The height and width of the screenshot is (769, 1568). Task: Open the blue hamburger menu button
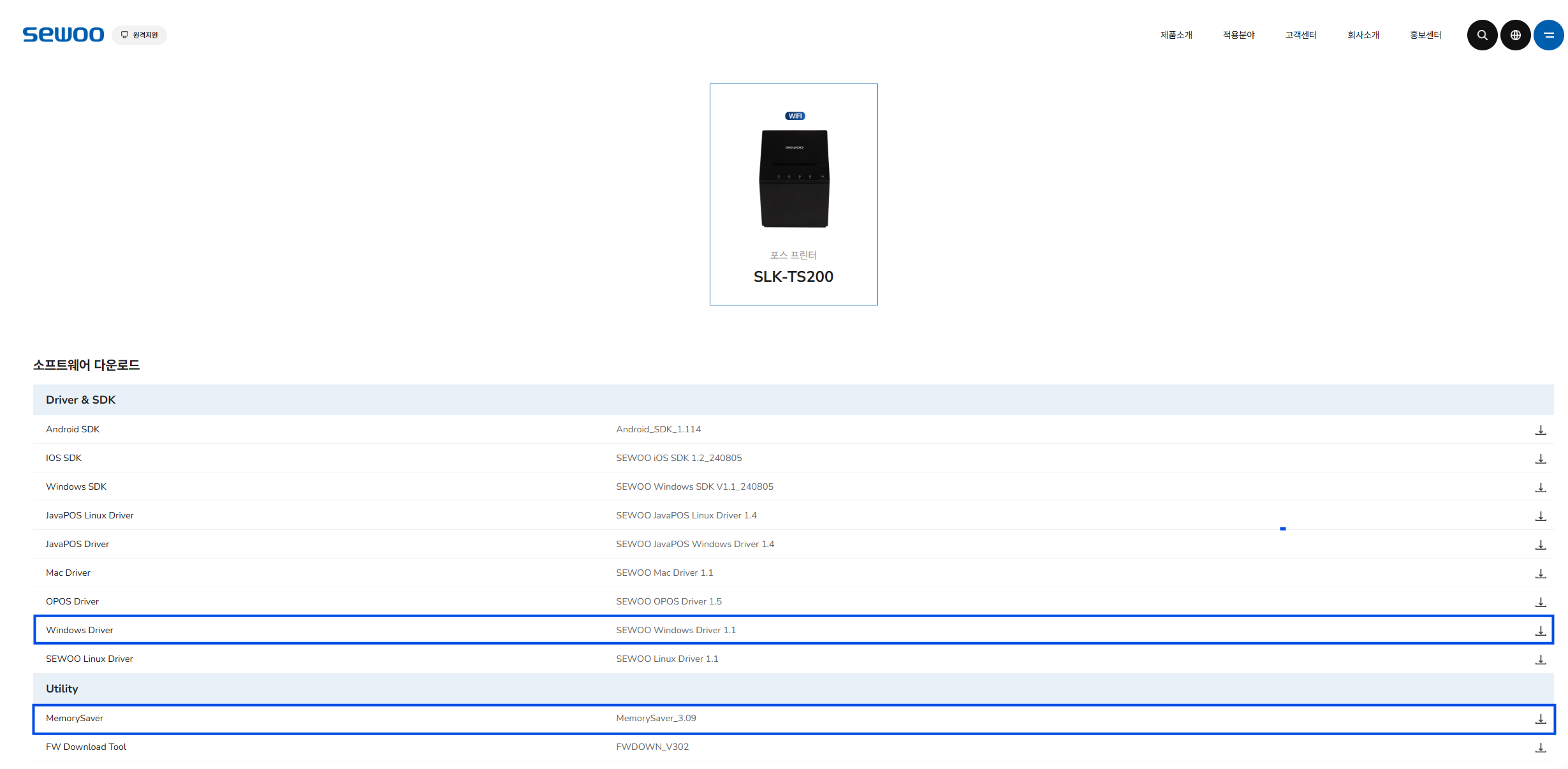pos(1548,35)
